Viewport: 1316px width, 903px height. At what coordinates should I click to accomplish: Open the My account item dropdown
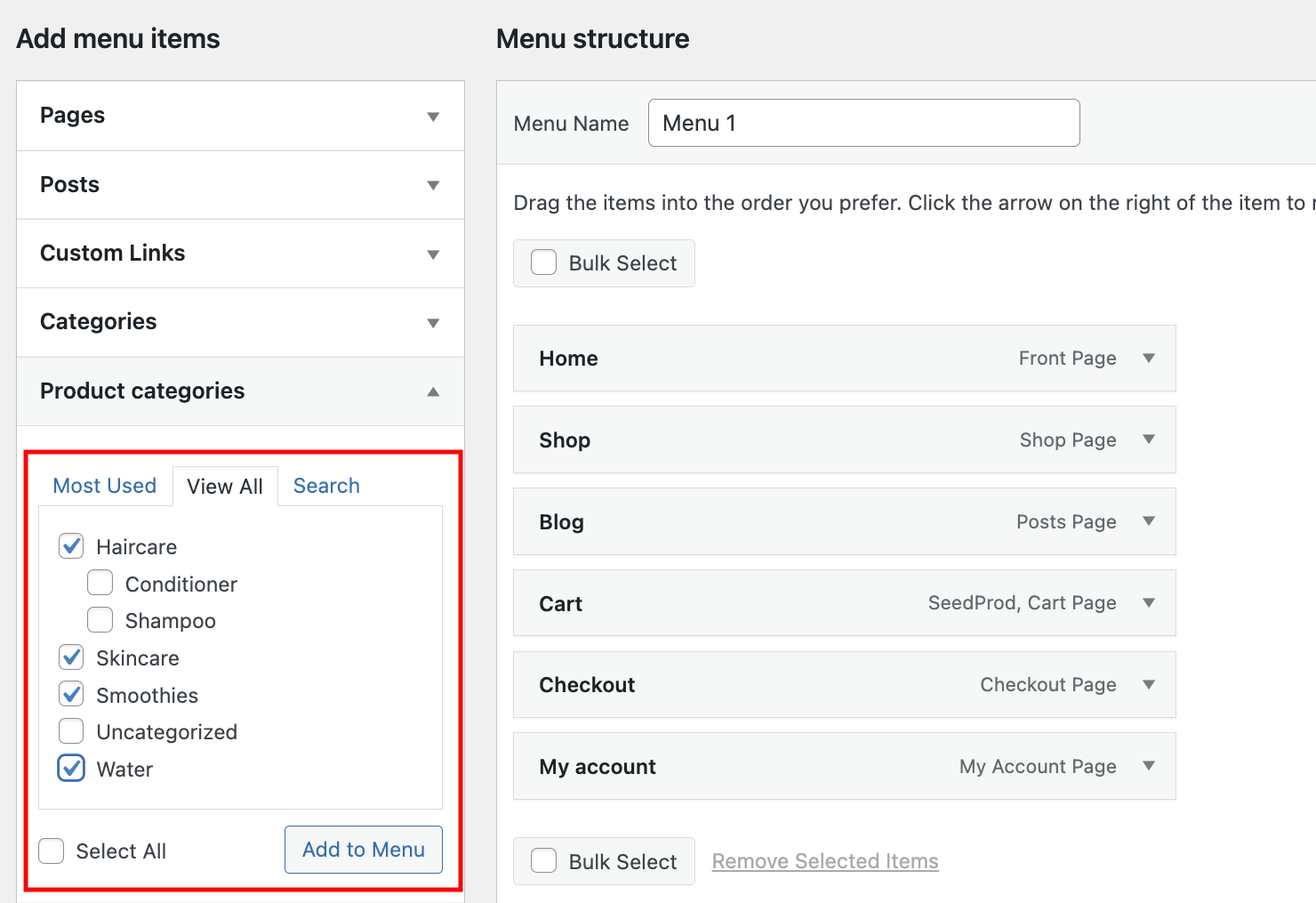click(x=1149, y=766)
